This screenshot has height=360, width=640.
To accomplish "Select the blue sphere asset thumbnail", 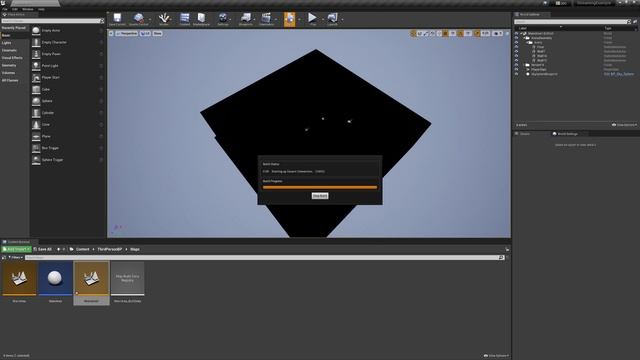I will pos(55,278).
